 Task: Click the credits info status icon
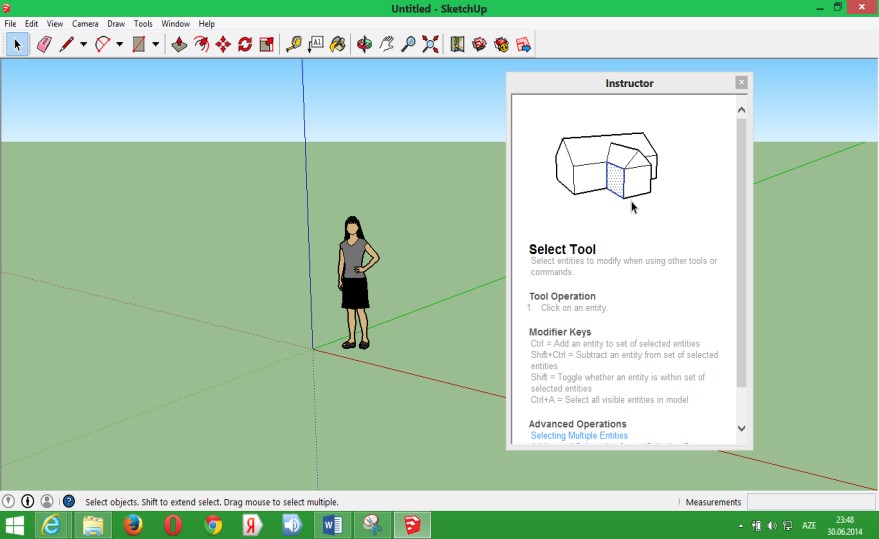point(27,501)
